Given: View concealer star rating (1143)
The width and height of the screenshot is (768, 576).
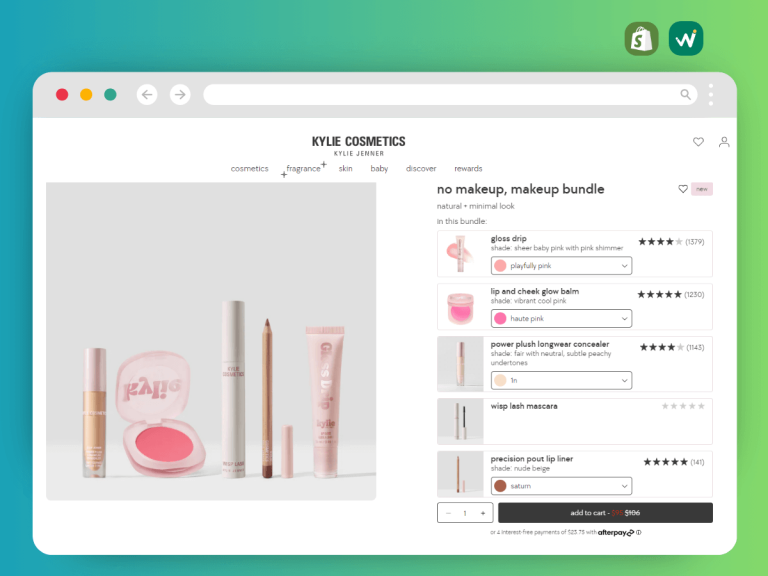Looking at the screenshot, I should click(x=672, y=347).
